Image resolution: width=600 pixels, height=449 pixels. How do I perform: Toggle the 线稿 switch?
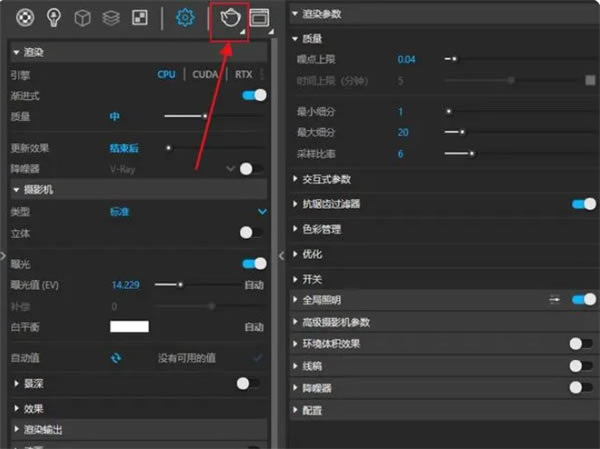[581, 366]
